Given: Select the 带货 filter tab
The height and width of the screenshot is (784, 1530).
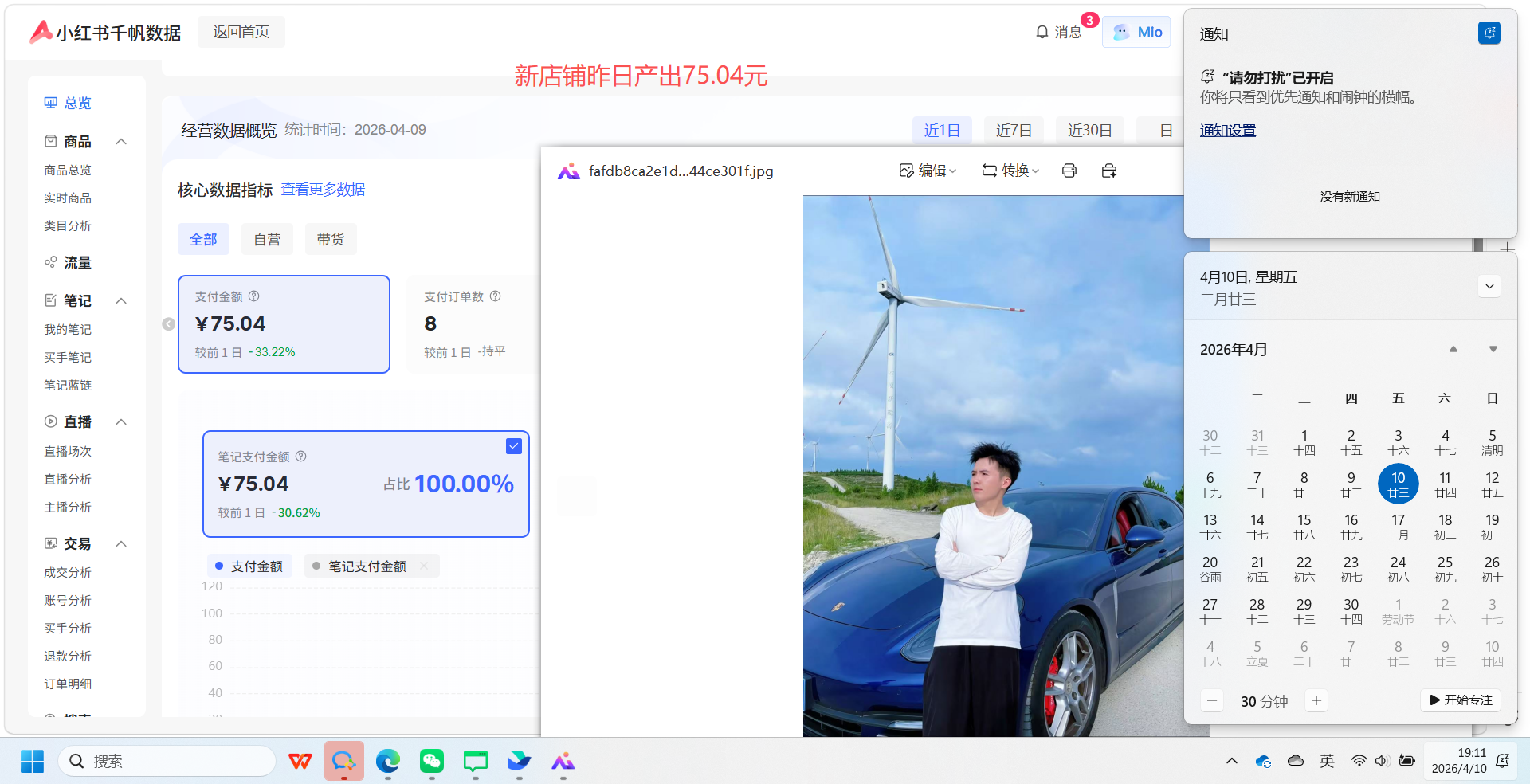Looking at the screenshot, I should coord(331,239).
